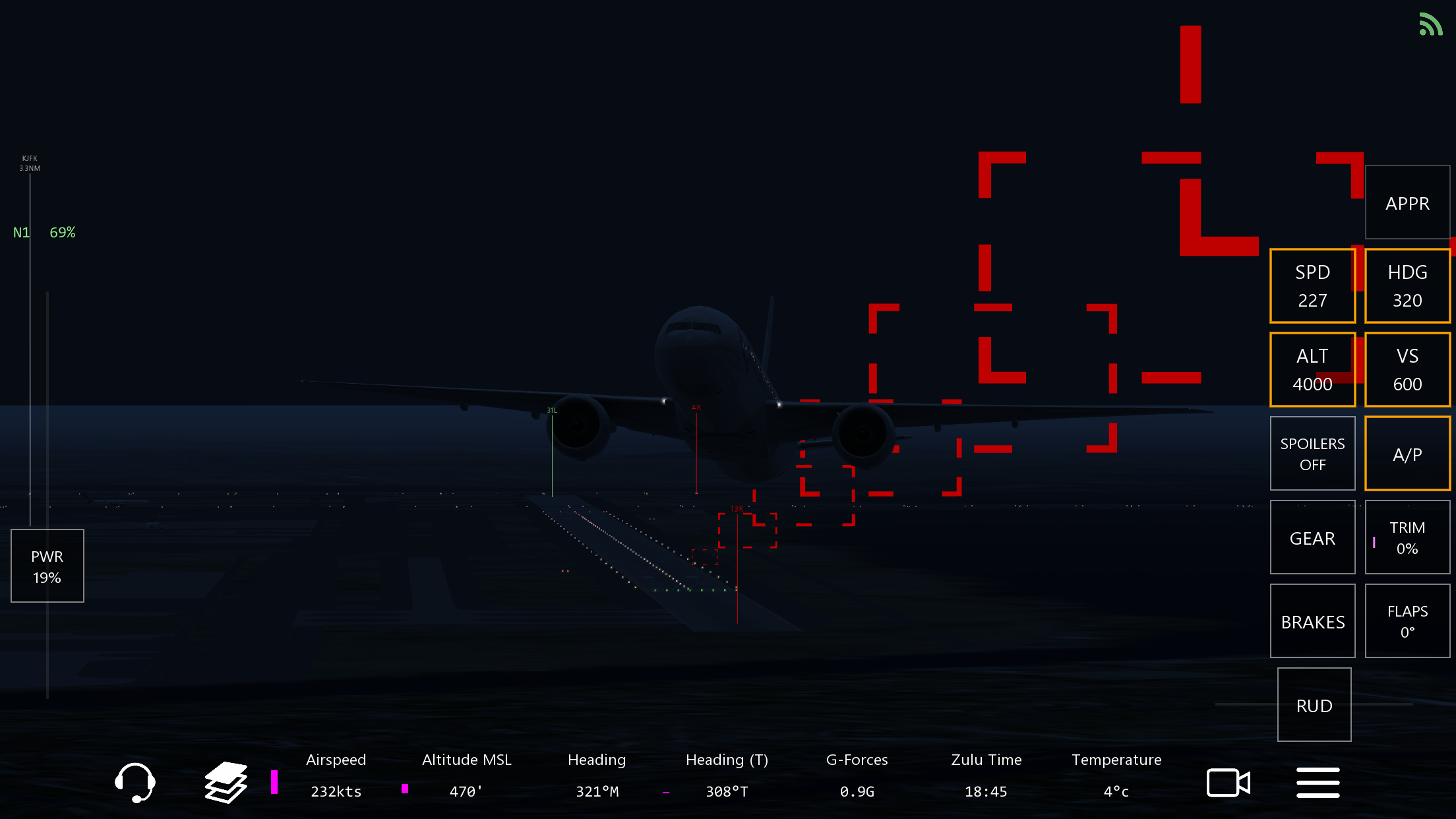Open SPOILERS OFF setting selector
This screenshot has height=819, width=1456.
pyautogui.click(x=1312, y=454)
